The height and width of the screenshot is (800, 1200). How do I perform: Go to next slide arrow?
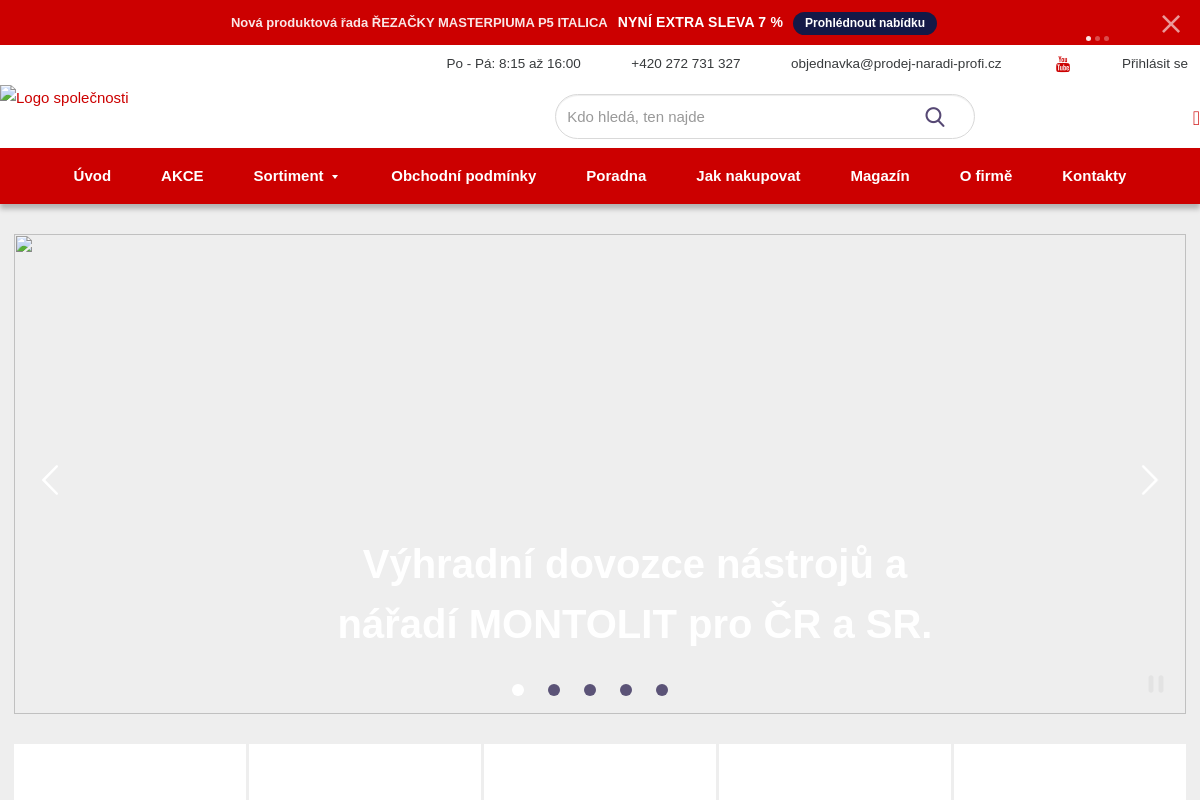point(1150,480)
